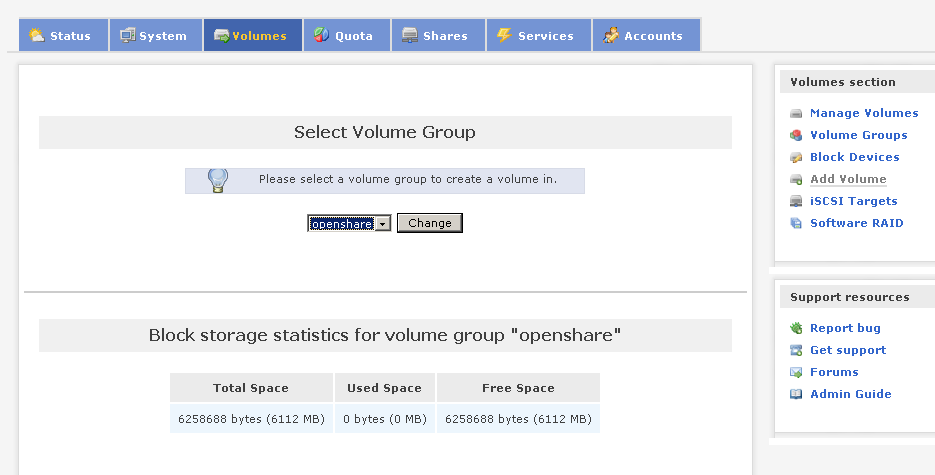The image size is (935, 475).
Task: Open the Manage Volumes link
Action: pos(864,113)
